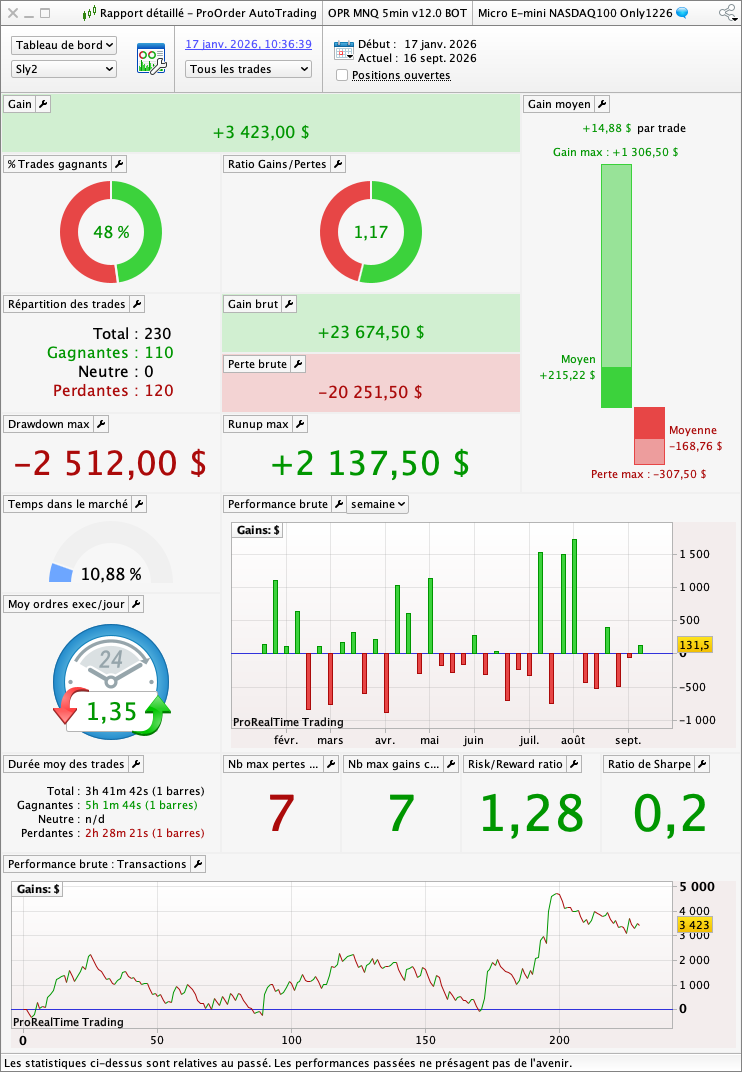742x1072 pixels.
Task: Expand the Tous les trades dropdown
Action: click(x=248, y=69)
